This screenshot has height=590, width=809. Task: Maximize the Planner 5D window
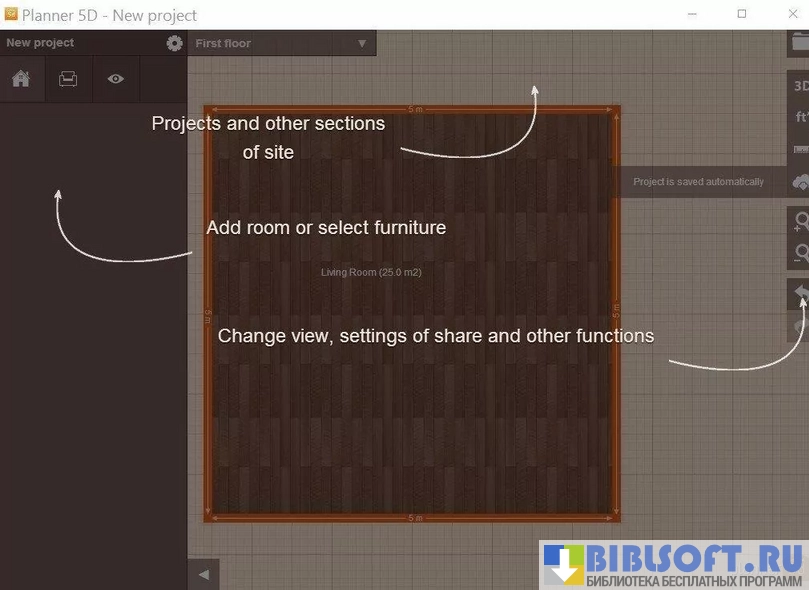(741, 14)
